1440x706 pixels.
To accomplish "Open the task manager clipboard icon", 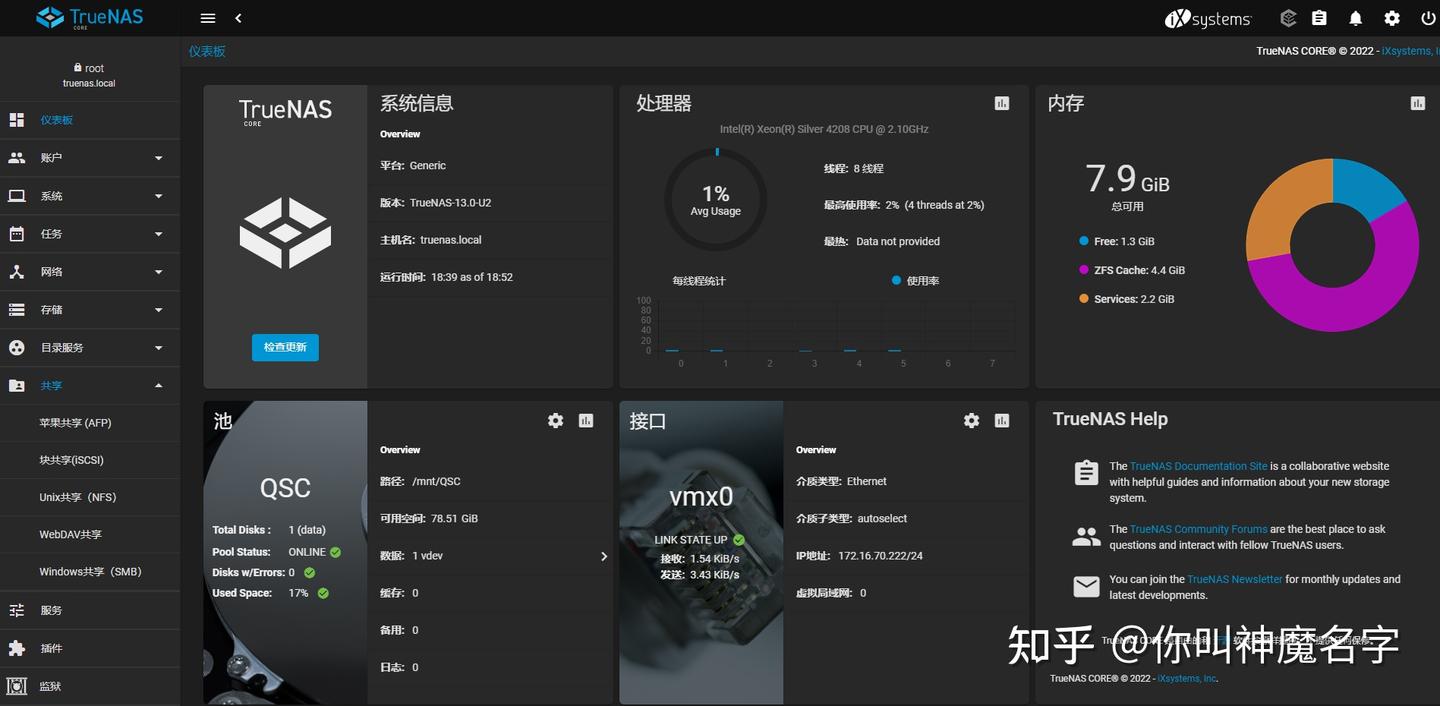I will pos(1320,17).
